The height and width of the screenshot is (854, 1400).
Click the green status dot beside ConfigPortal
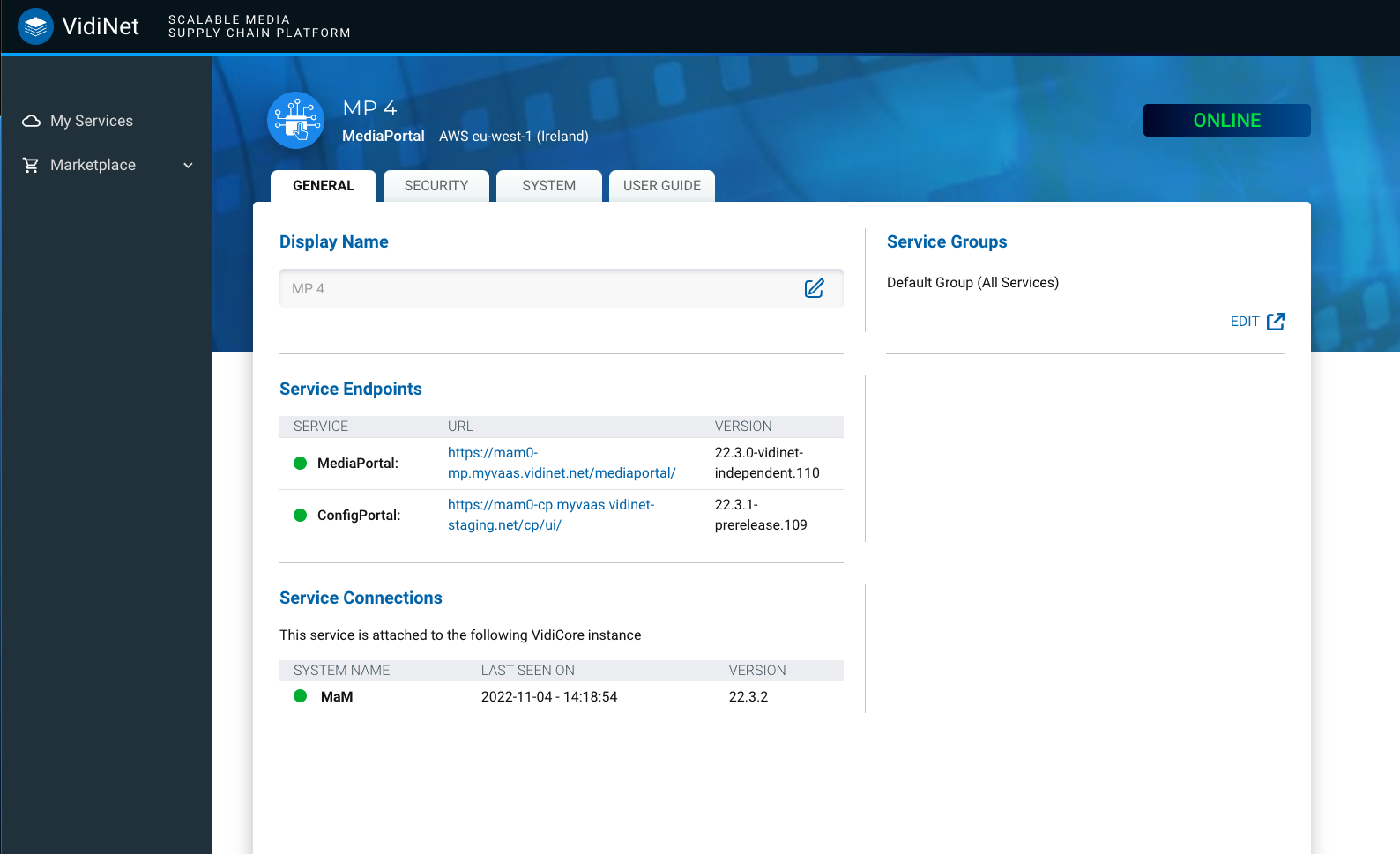click(x=300, y=516)
